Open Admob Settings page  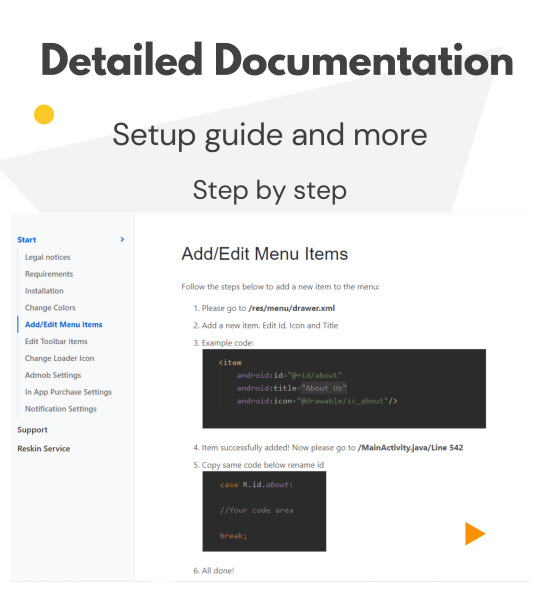53,375
